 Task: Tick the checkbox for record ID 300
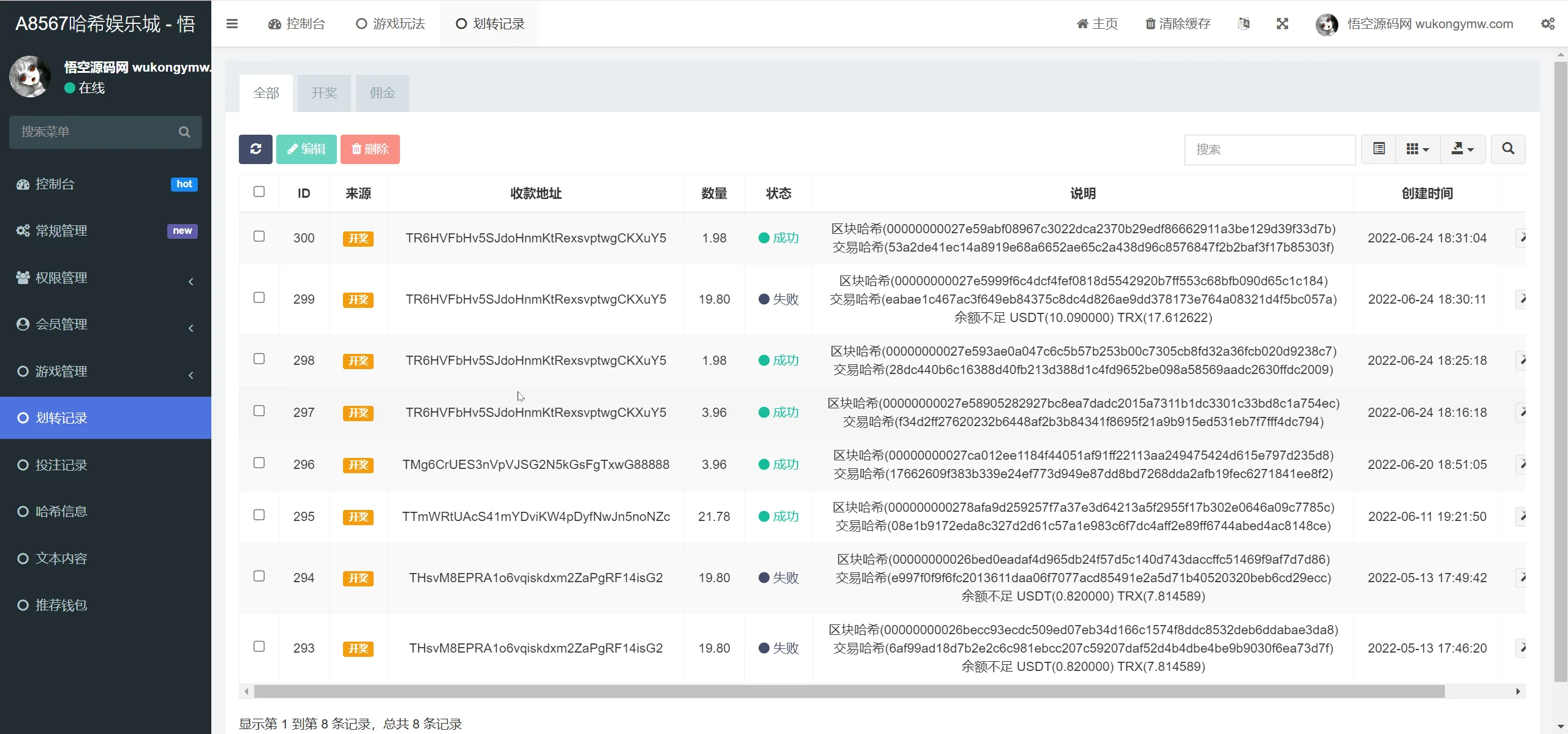click(x=259, y=236)
